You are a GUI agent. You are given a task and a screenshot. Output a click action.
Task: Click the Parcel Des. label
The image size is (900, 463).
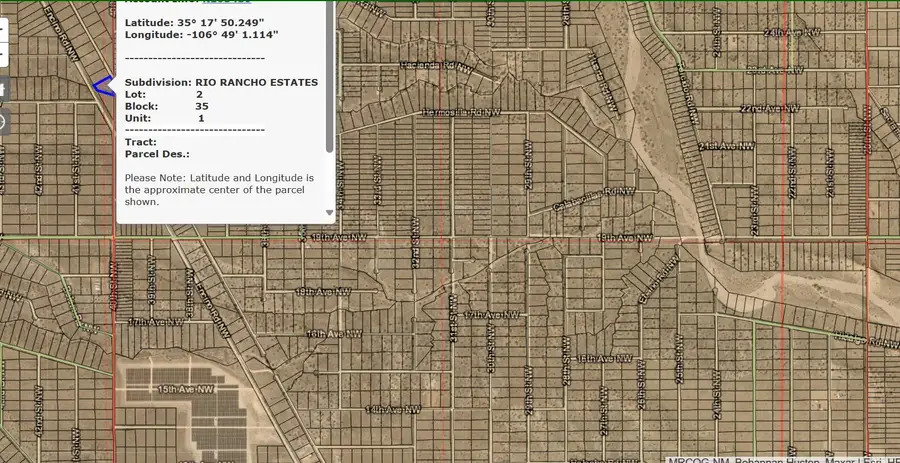pos(157,154)
